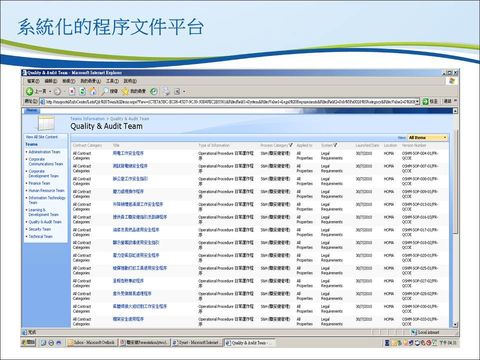Click the Local intranet zone in status bar
Screen dimensions: 480x360
(425, 332)
